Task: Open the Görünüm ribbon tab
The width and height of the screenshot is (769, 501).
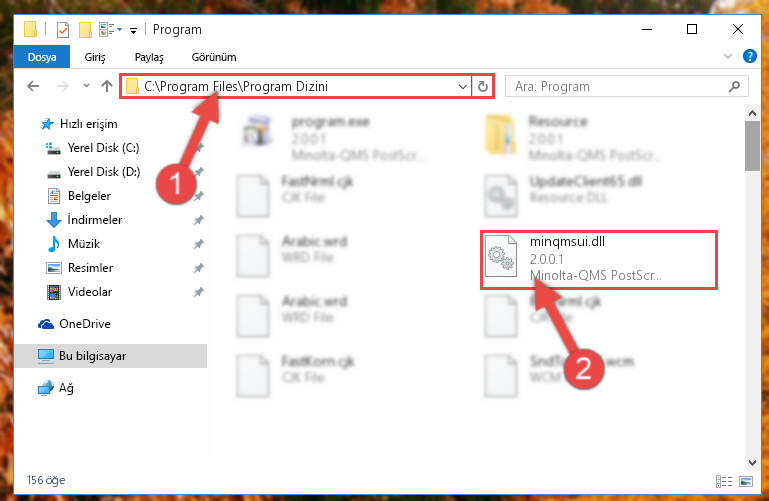Action: (214, 57)
